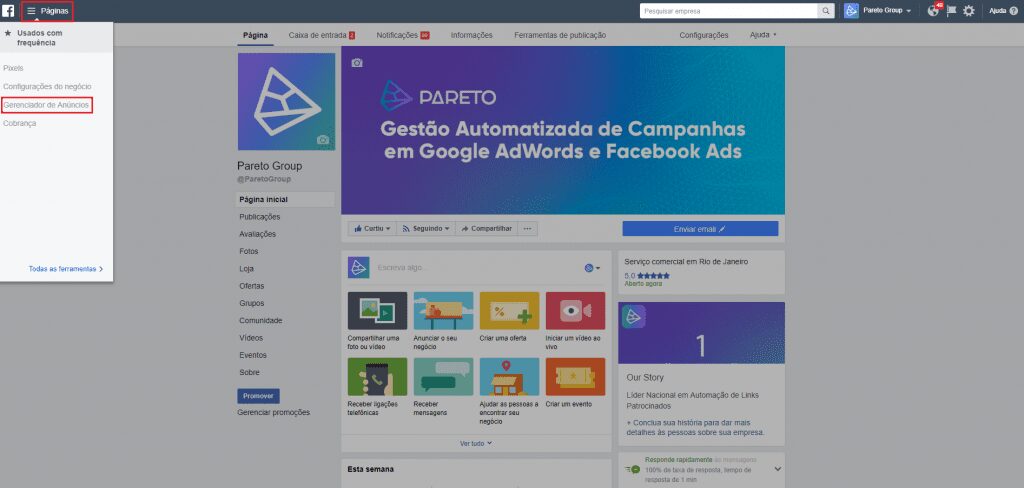The width and height of the screenshot is (1024, 488).
Task: Open the globe notifications icon
Action: click(x=933, y=11)
